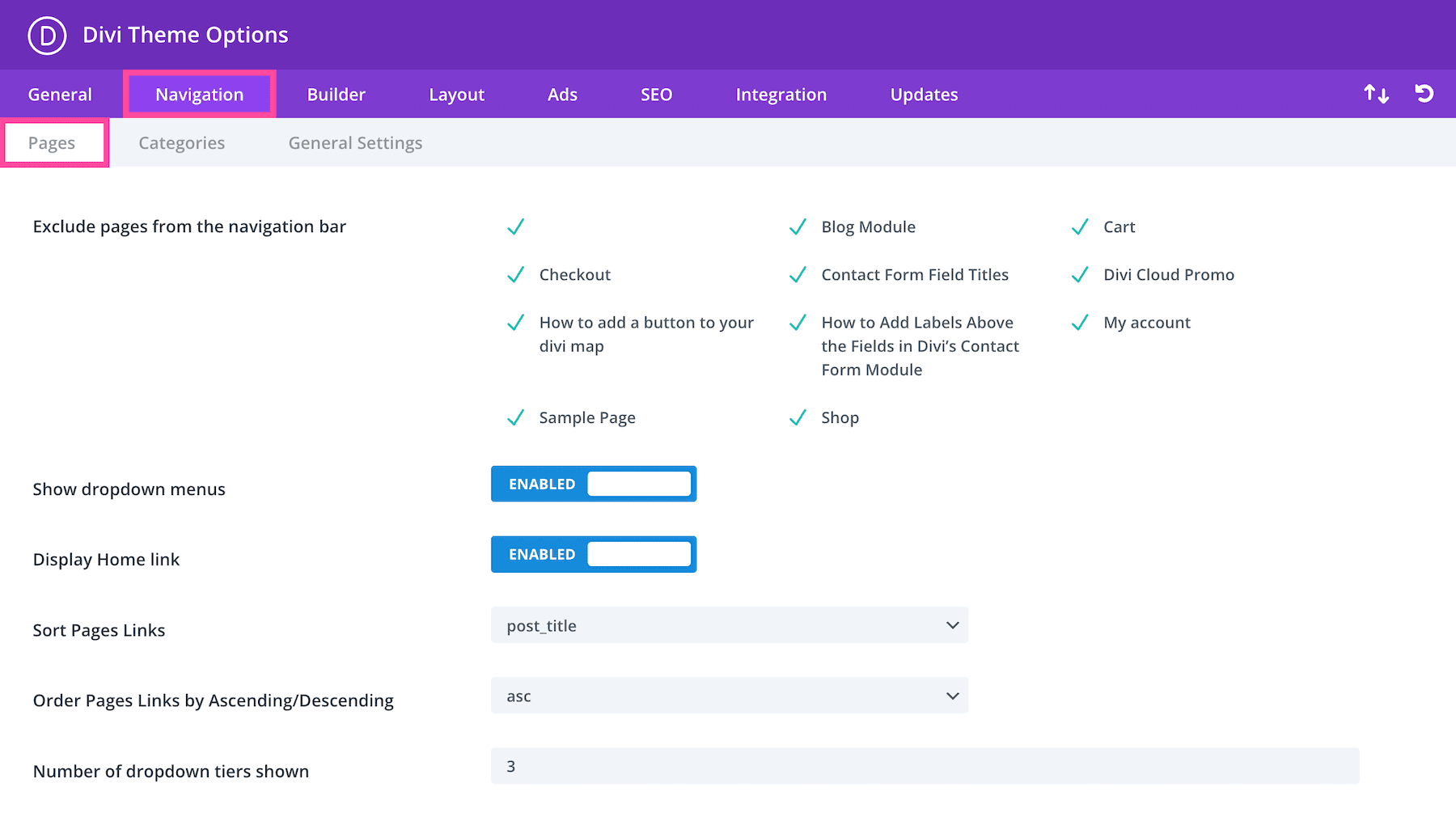1456x821 pixels.
Task: Disable the Show dropdown menus toggle
Action: (x=594, y=484)
